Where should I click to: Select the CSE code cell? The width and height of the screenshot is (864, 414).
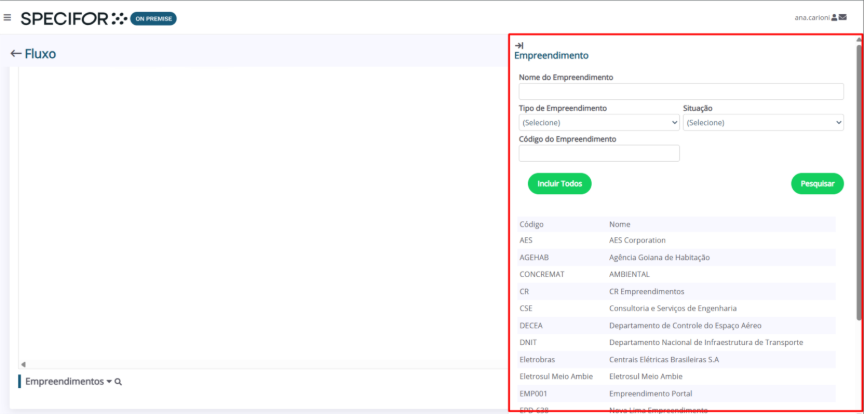(526, 308)
